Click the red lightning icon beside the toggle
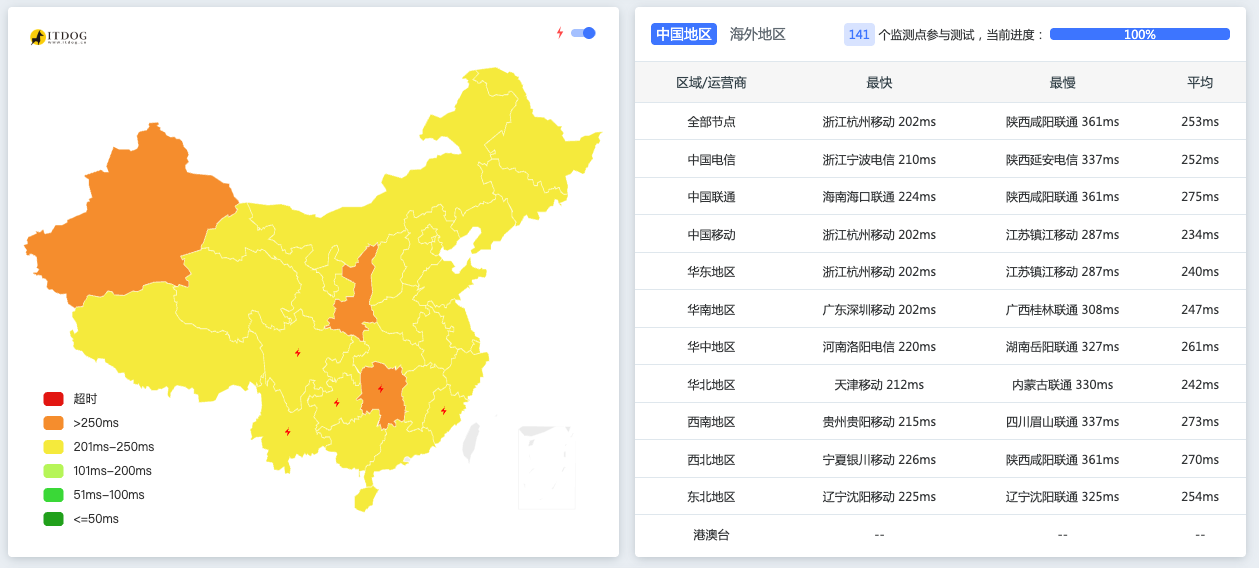The width and height of the screenshot is (1259, 568). point(560,33)
